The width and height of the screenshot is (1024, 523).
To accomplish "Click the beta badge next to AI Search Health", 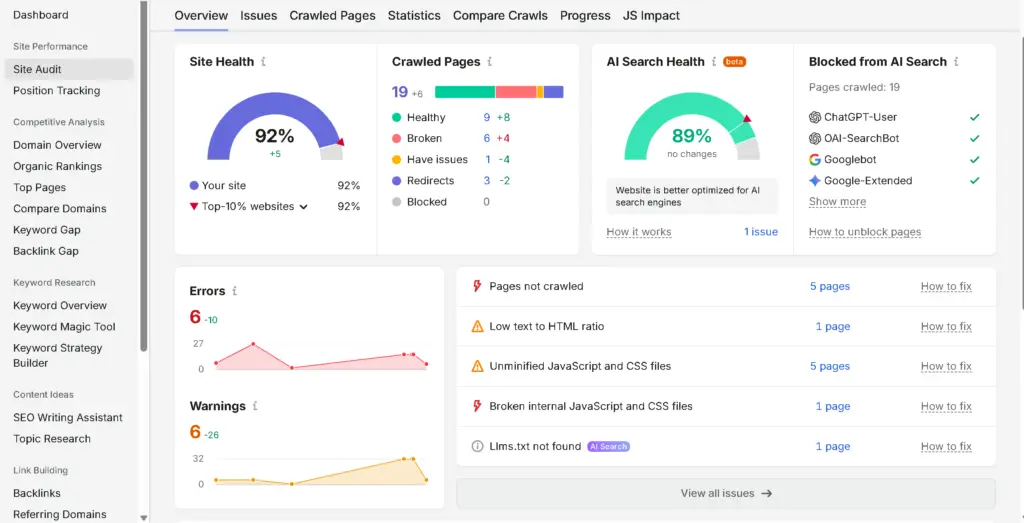I will pos(735,61).
